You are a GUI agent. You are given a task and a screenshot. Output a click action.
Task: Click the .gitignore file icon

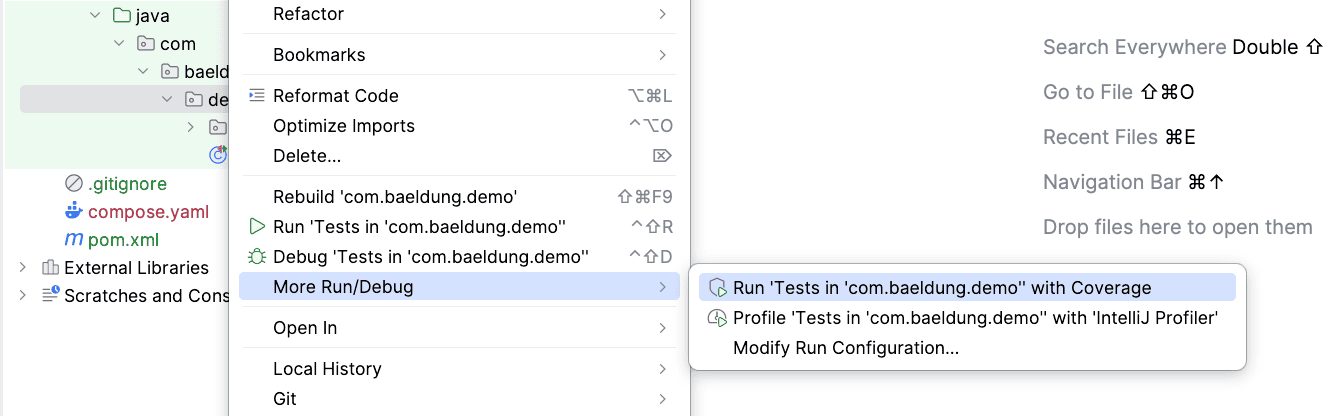click(73, 184)
